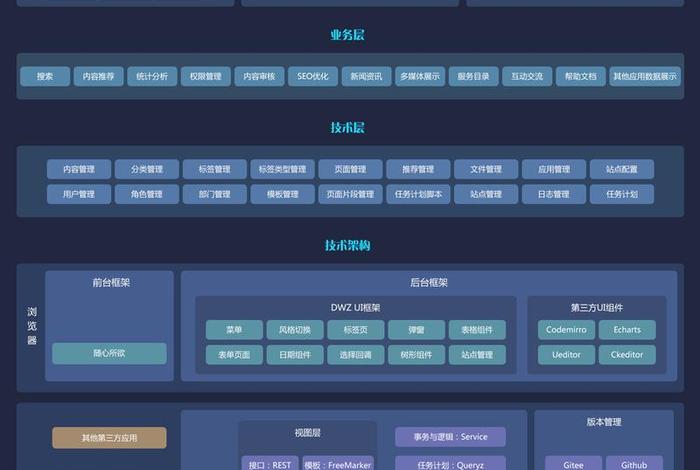The image size is (700, 470).
Task: Select the 其他应用数据展示 block
Action: 645,76
